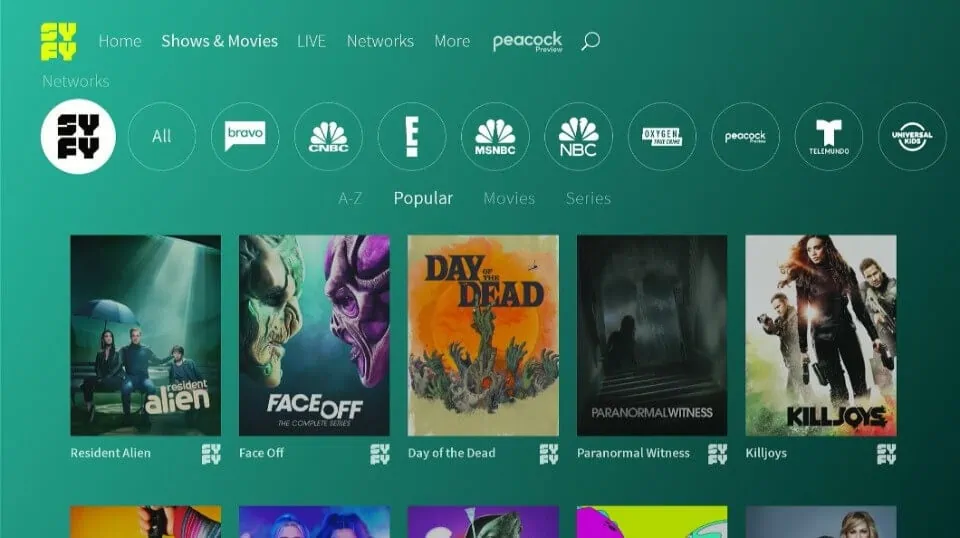Viewport: 960px width, 538px height.
Task: Open Peacock Preview in top navigation
Action: tap(527, 42)
